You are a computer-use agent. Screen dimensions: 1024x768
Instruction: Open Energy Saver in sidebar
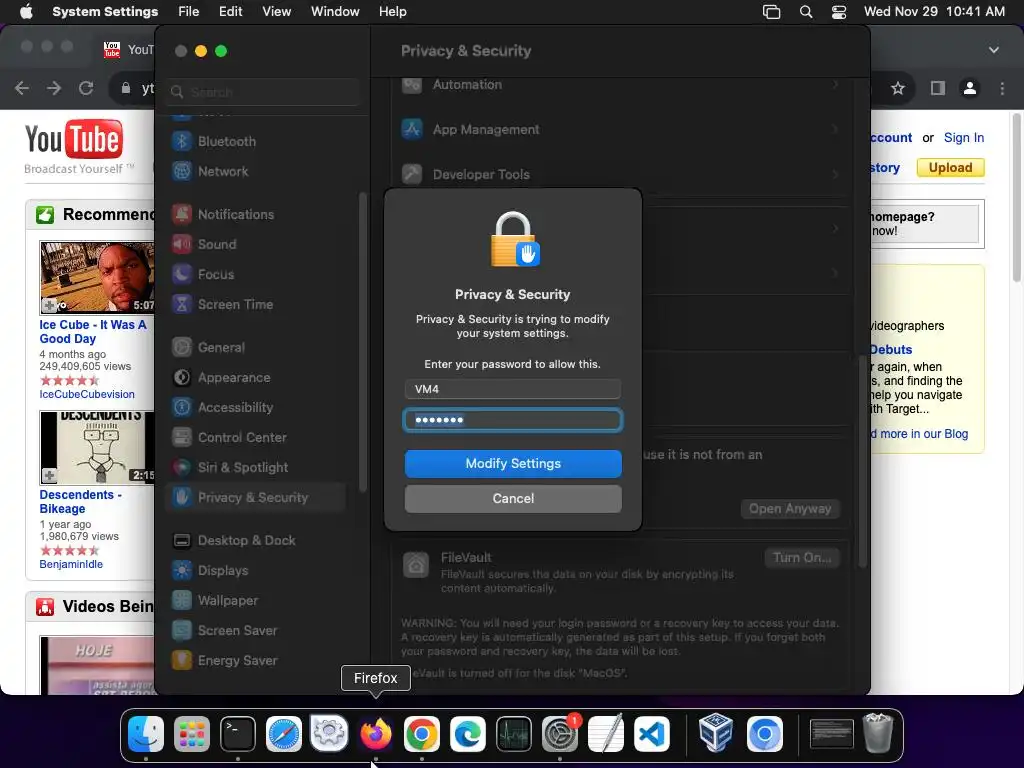click(x=255, y=661)
